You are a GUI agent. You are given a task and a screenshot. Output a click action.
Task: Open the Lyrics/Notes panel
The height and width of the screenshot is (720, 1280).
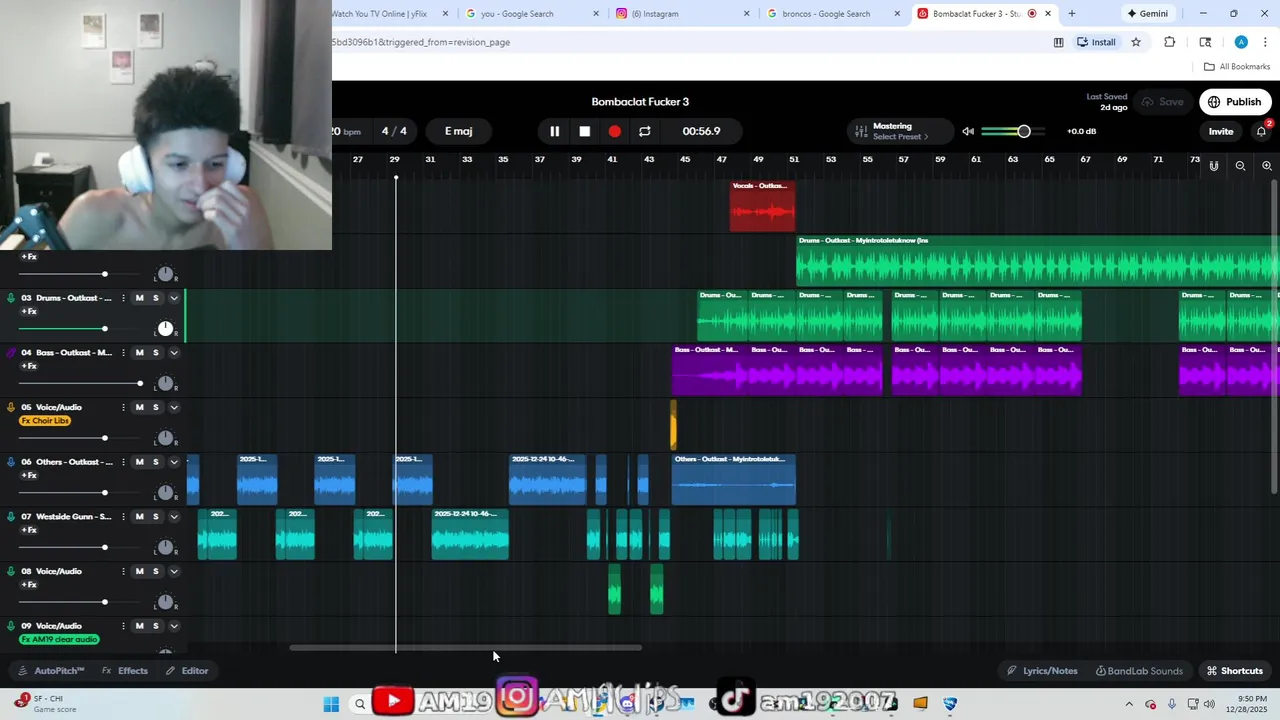click(1042, 671)
